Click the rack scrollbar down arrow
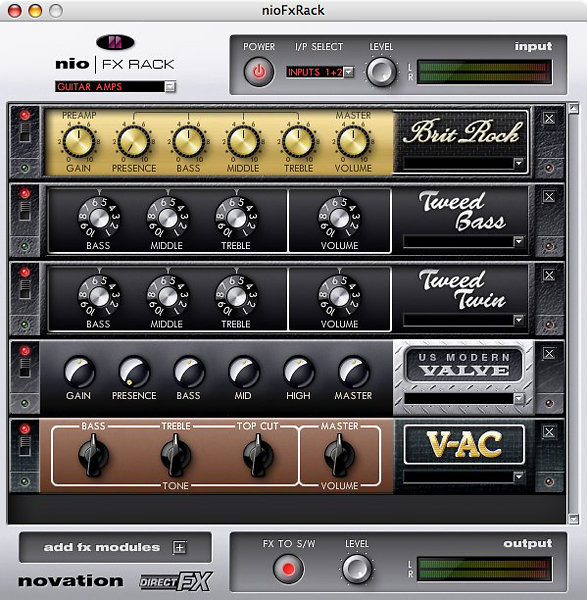This screenshot has height=600, width=587. (x=573, y=519)
